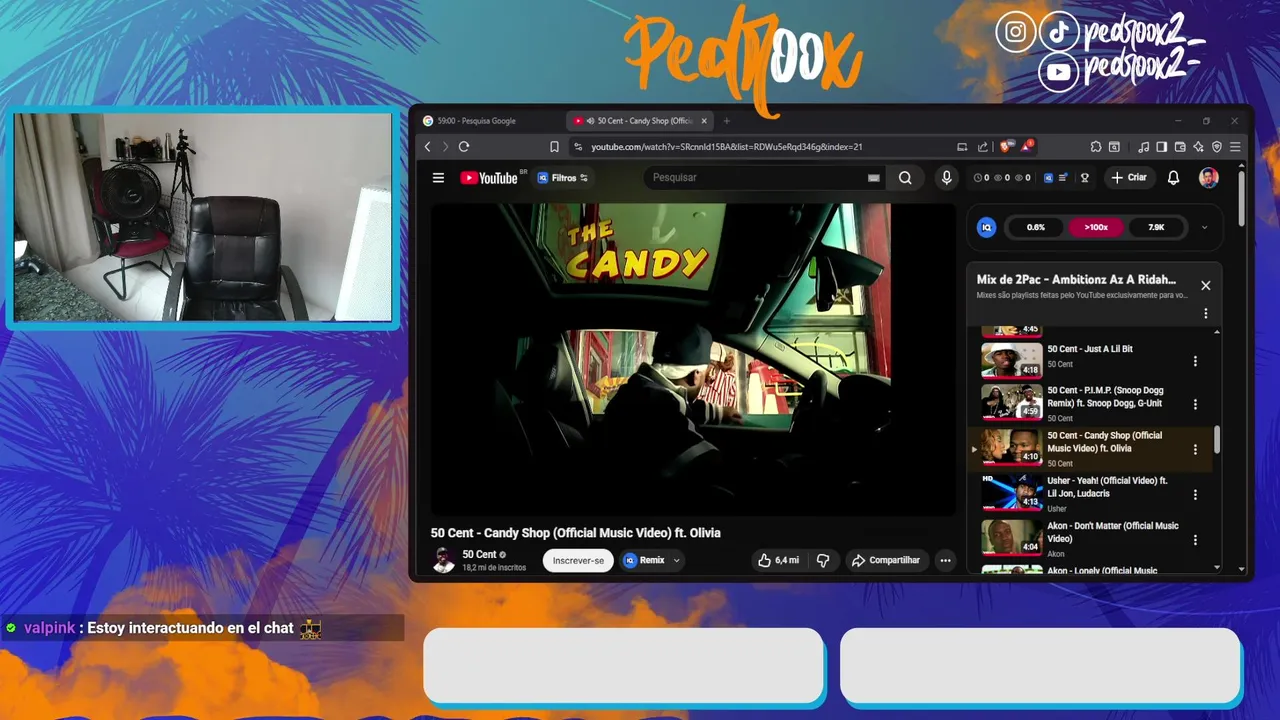
Task: Click the video title text below player
Action: pos(575,533)
